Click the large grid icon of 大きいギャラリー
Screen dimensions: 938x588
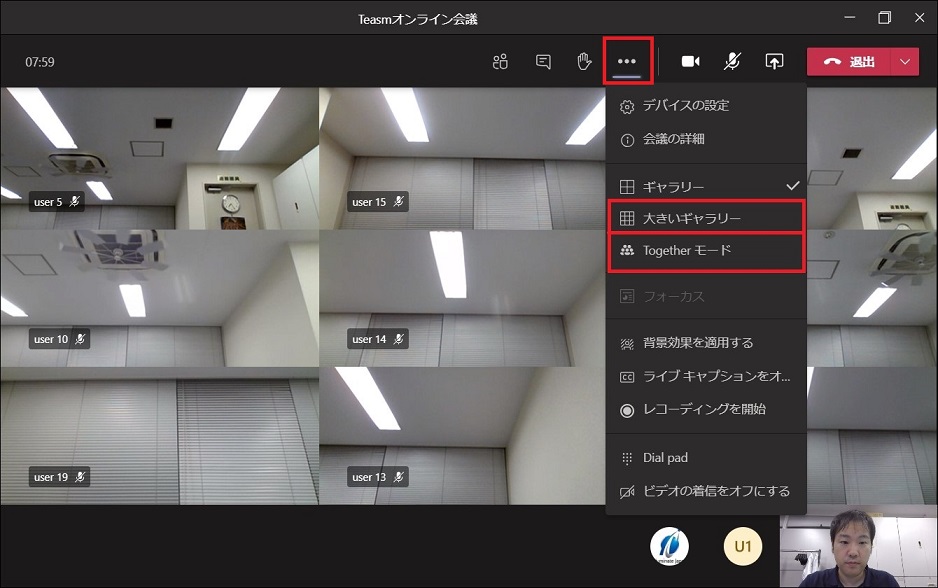[627, 218]
